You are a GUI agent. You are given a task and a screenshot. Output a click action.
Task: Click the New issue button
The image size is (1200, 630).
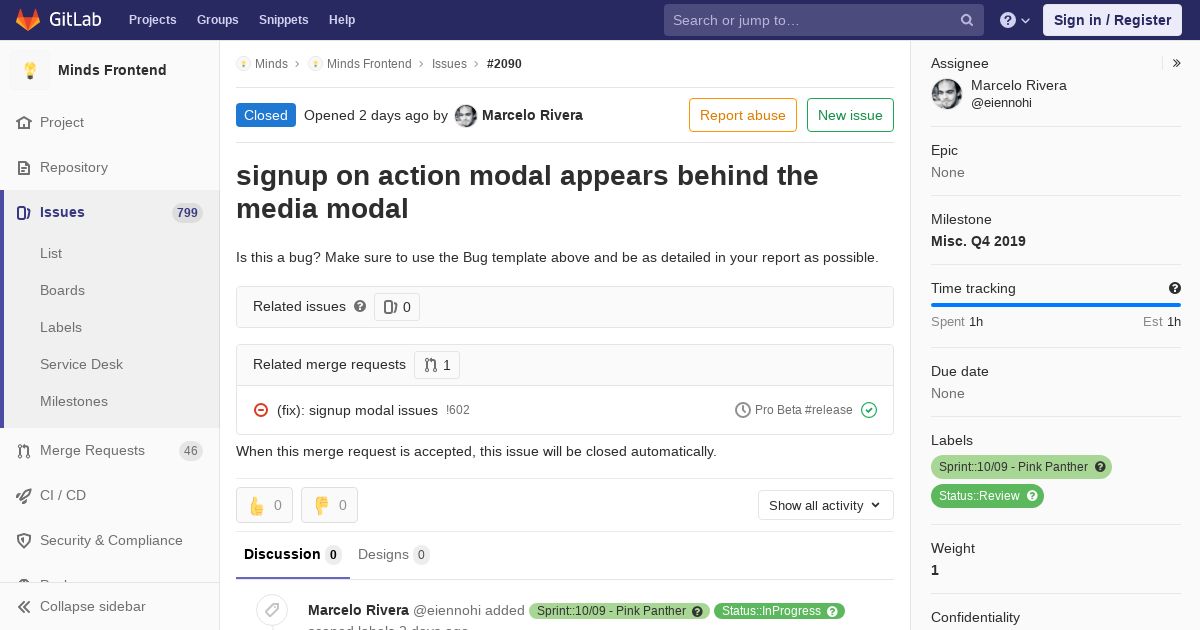click(850, 115)
